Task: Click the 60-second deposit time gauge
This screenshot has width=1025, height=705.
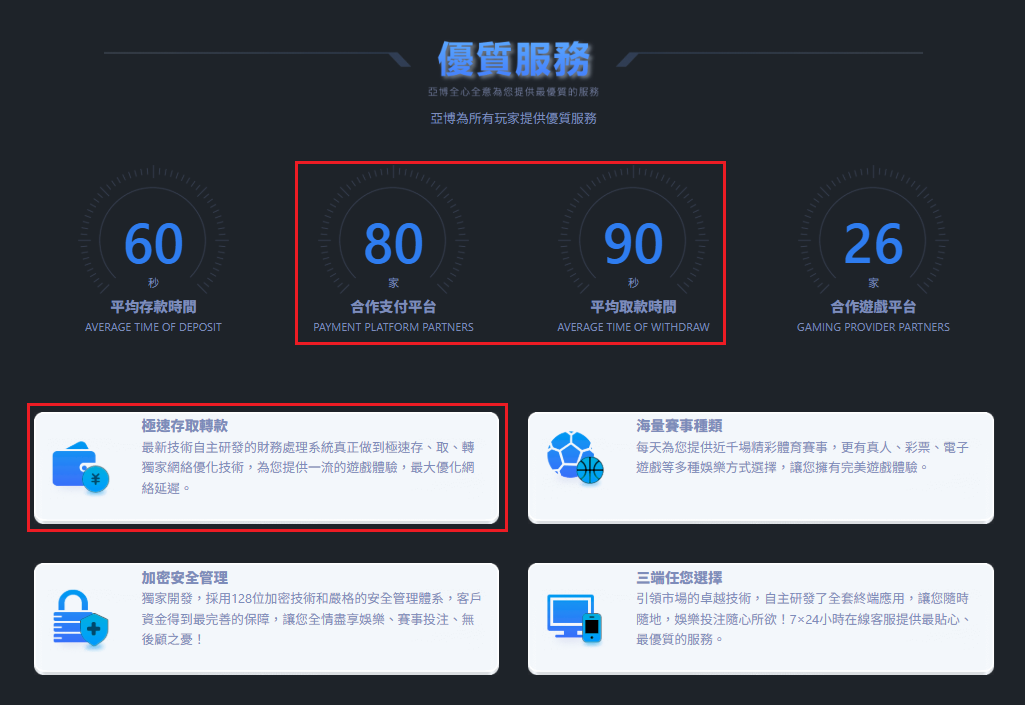Action: [x=153, y=240]
